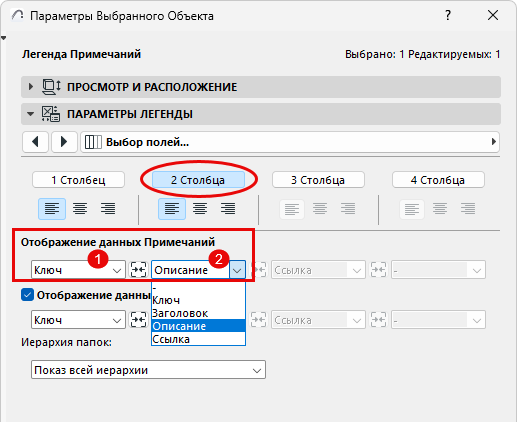
Task: Open the second-row Ключ dropdown
Action: pyautogui.click(x=78, y=320)
